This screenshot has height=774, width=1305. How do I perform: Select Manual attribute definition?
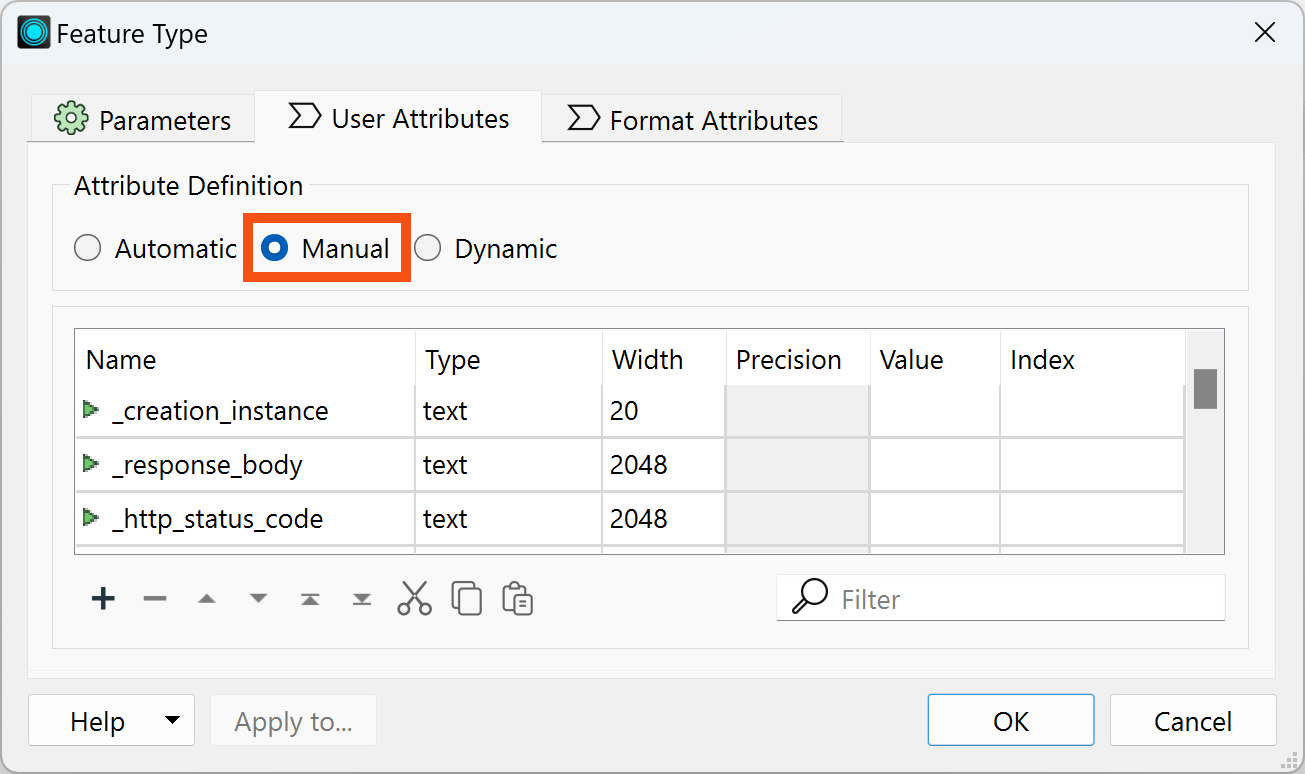click(274, 248)
